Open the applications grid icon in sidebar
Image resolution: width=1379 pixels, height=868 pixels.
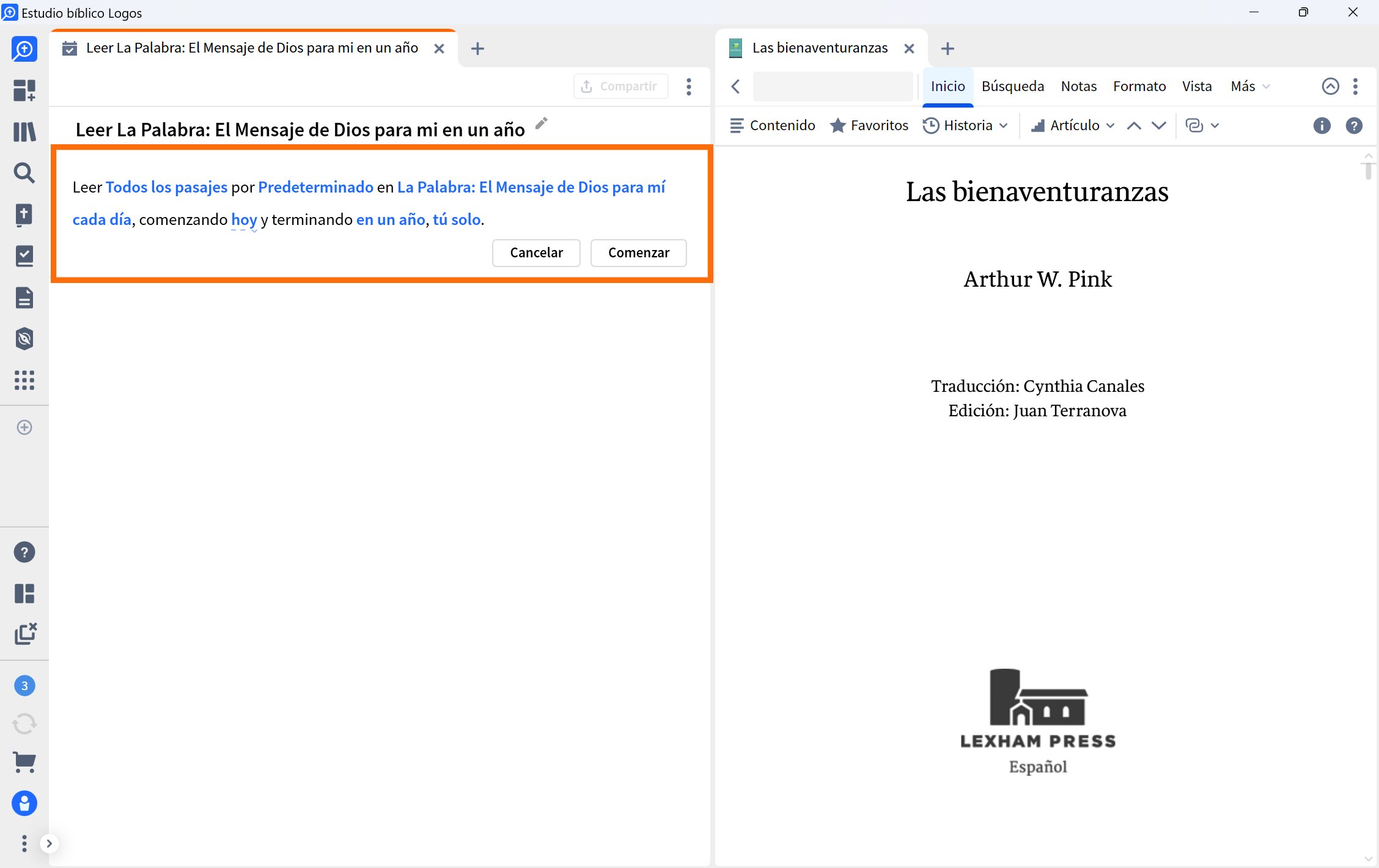tap(24, 380)
